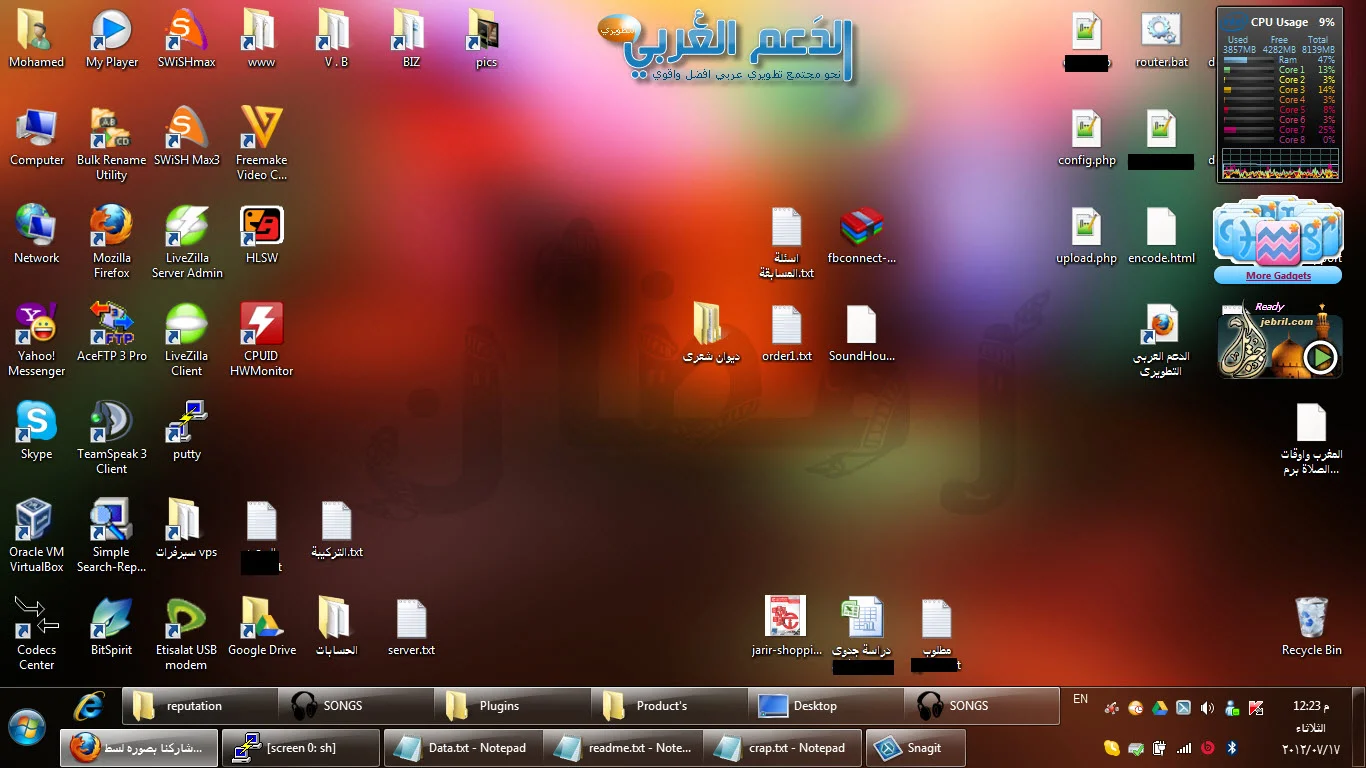
Task: Click the Internet Explorer quick launch icon
Action: click(89, 706)
